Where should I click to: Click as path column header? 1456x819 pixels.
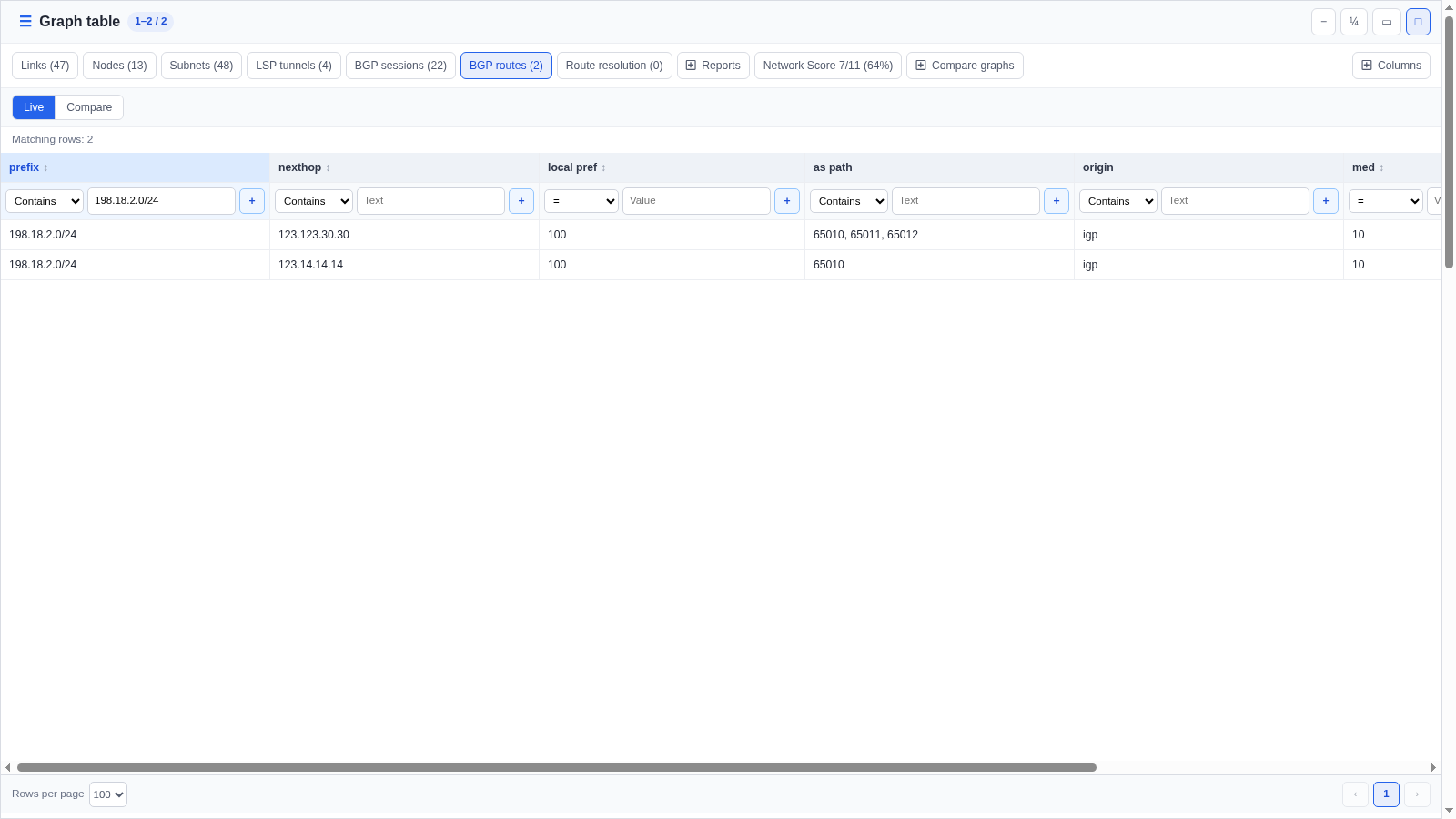[939, 167]
